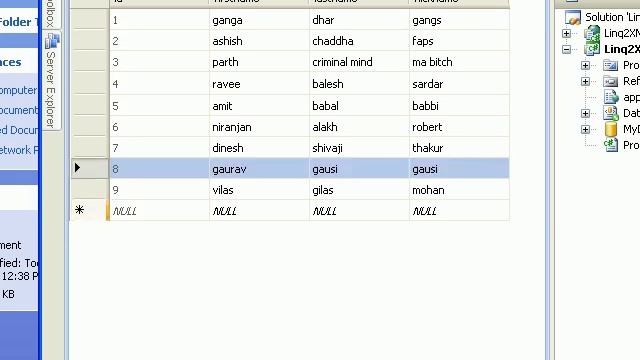Expand the first Linq2X project node

[566, 33]
